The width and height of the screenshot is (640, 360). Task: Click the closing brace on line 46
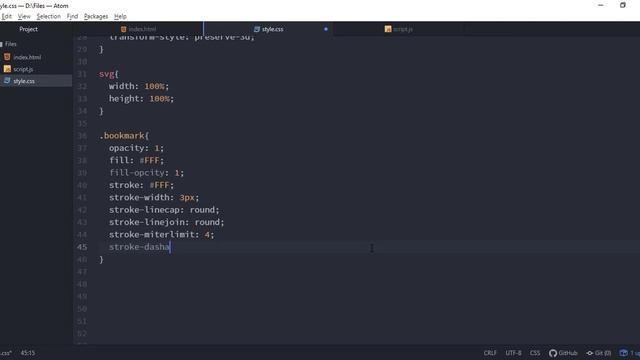click(x=101, y=260)
